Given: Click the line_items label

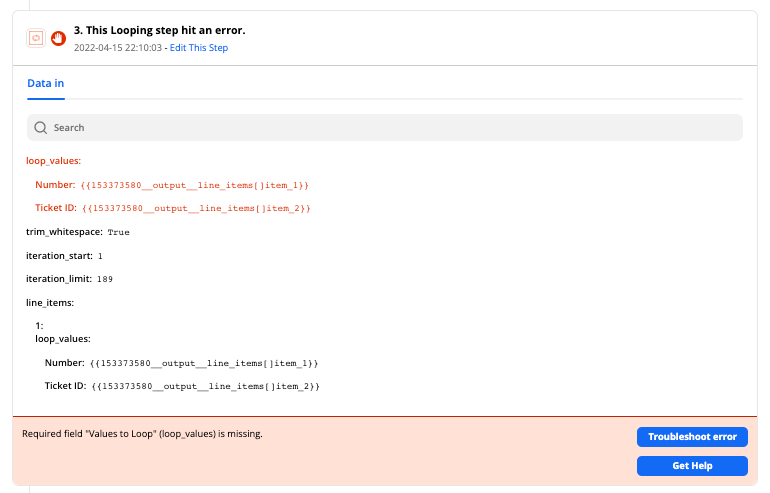Looking at the screenshot, I should tap(50, 302).
